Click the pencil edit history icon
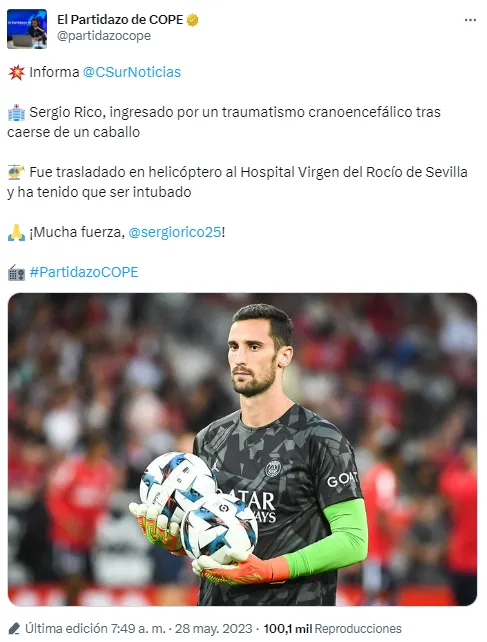Screen dimensions: 487x642 (x=14, y=628)
